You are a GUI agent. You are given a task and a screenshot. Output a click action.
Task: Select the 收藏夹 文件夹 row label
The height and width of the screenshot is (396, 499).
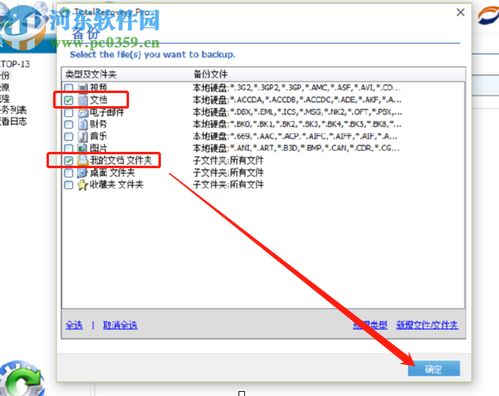pyautogui.click(x=117, y=185)
